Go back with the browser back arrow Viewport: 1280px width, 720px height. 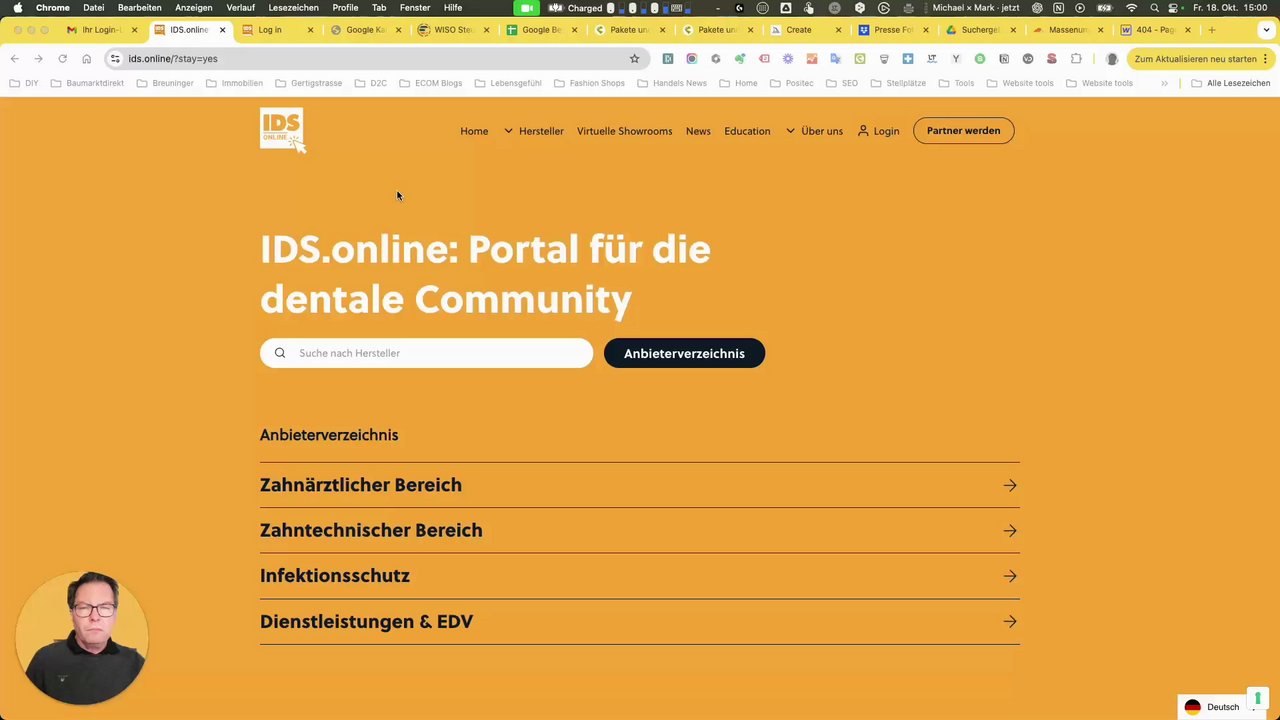point(14,59)
